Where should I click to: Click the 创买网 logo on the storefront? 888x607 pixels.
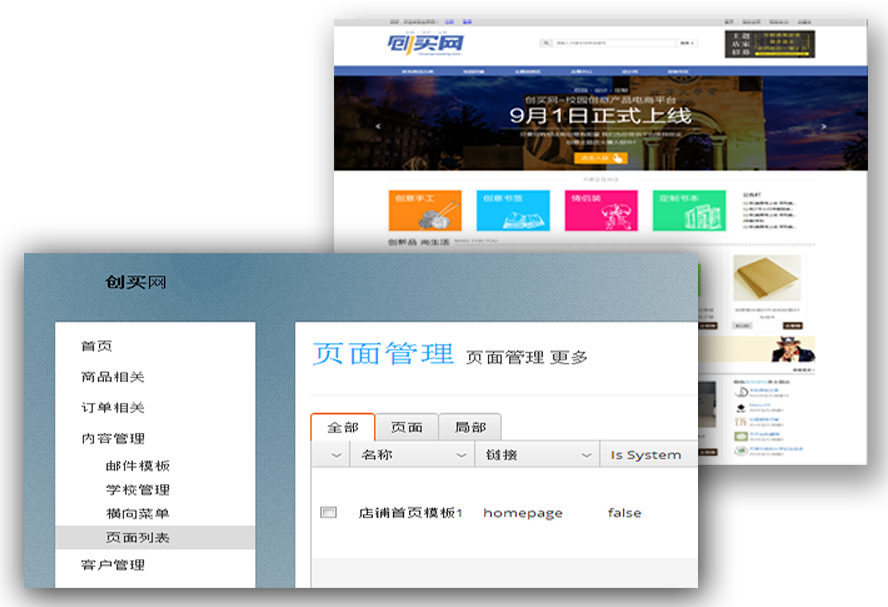pos(425,45)
